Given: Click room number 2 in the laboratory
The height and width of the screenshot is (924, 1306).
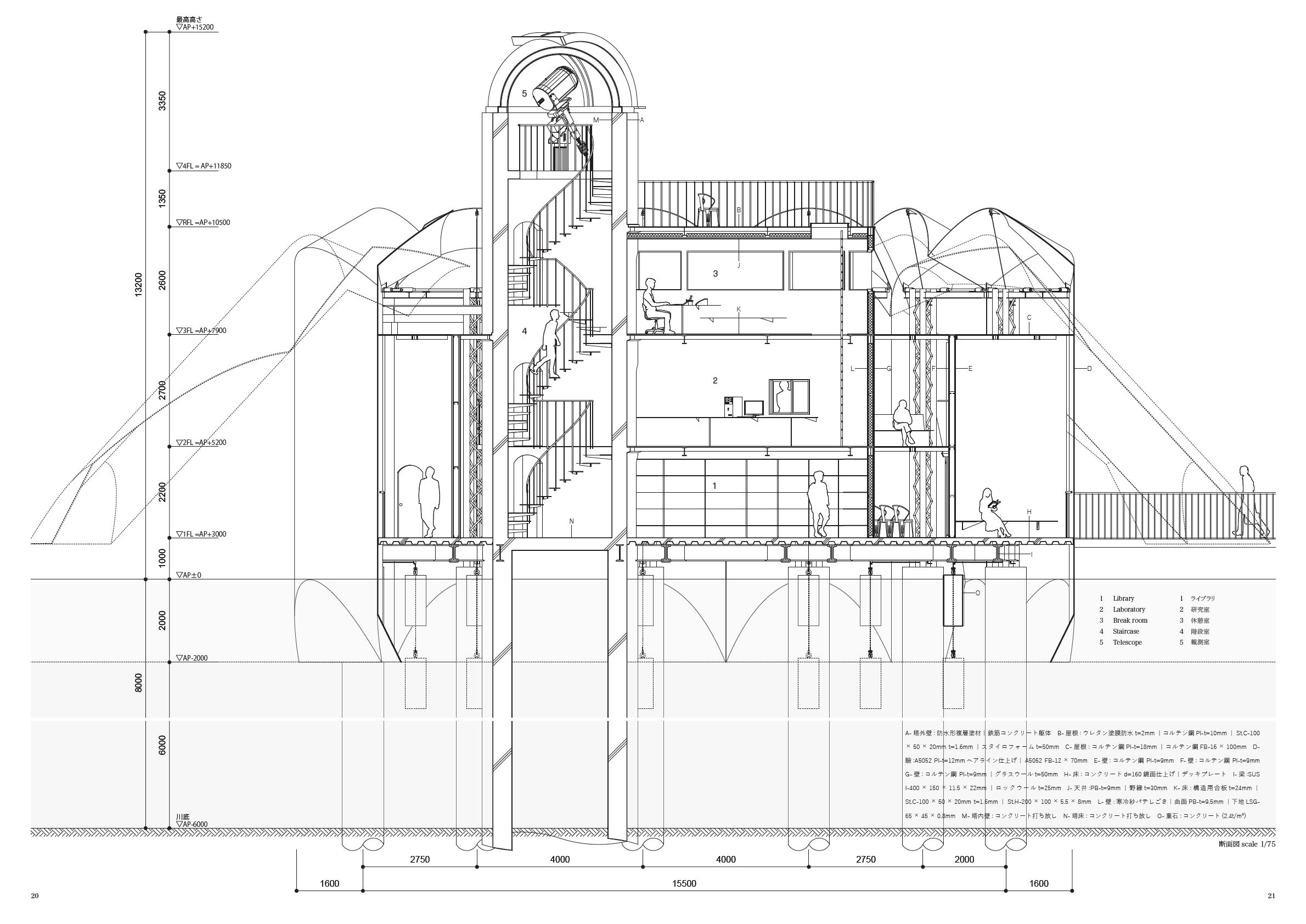Looking at the screenshot, I should click(716, 381).
